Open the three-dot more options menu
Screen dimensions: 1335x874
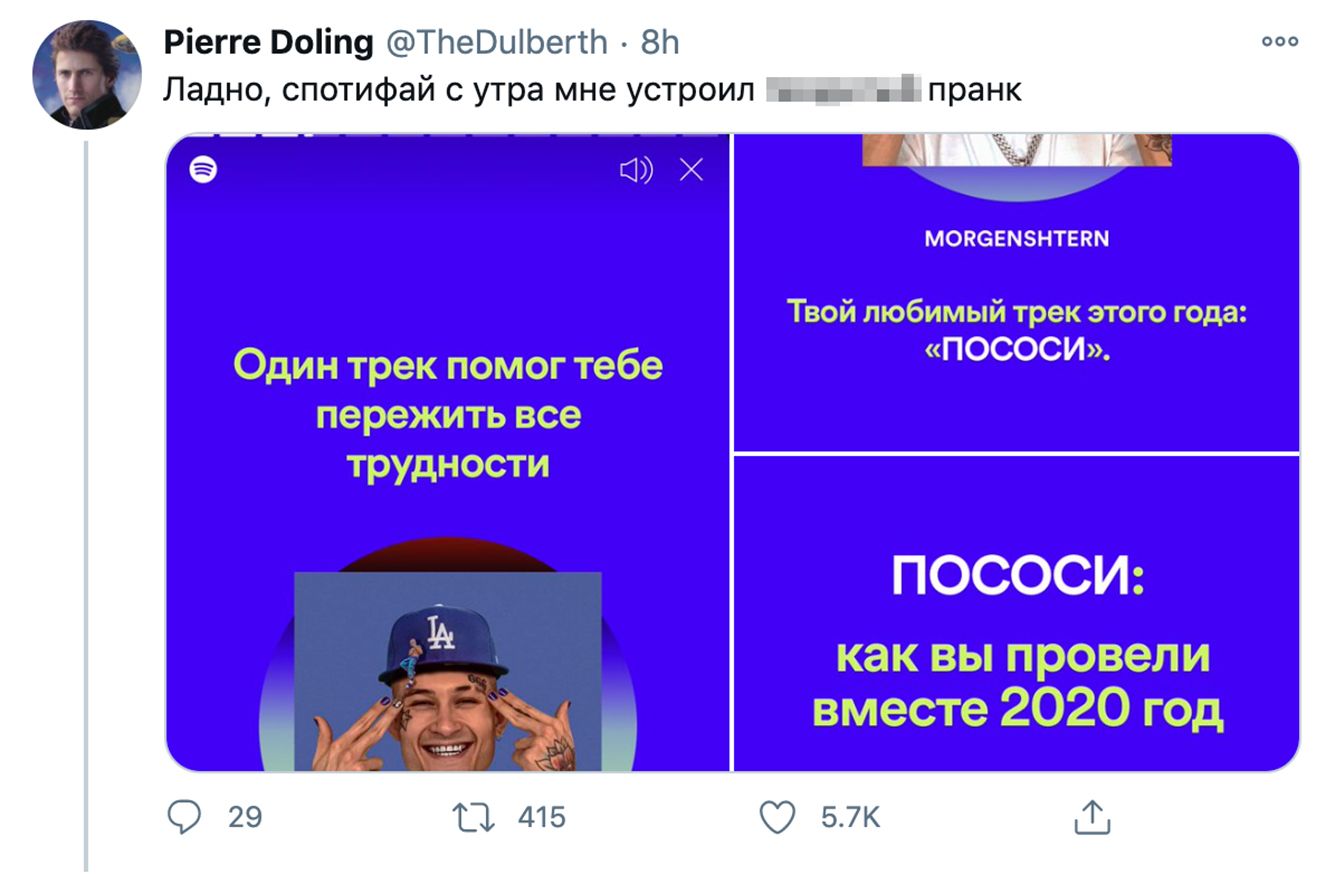tap(1279, 42)
